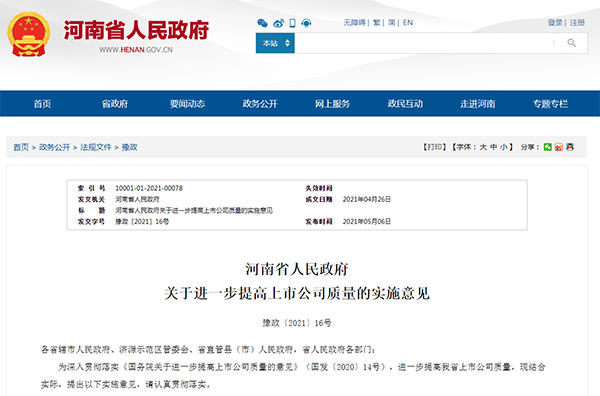This screenshot has height=396, width=600.
Task: Click 豫政 in the breadcrumb
Action: pos(129,147)
